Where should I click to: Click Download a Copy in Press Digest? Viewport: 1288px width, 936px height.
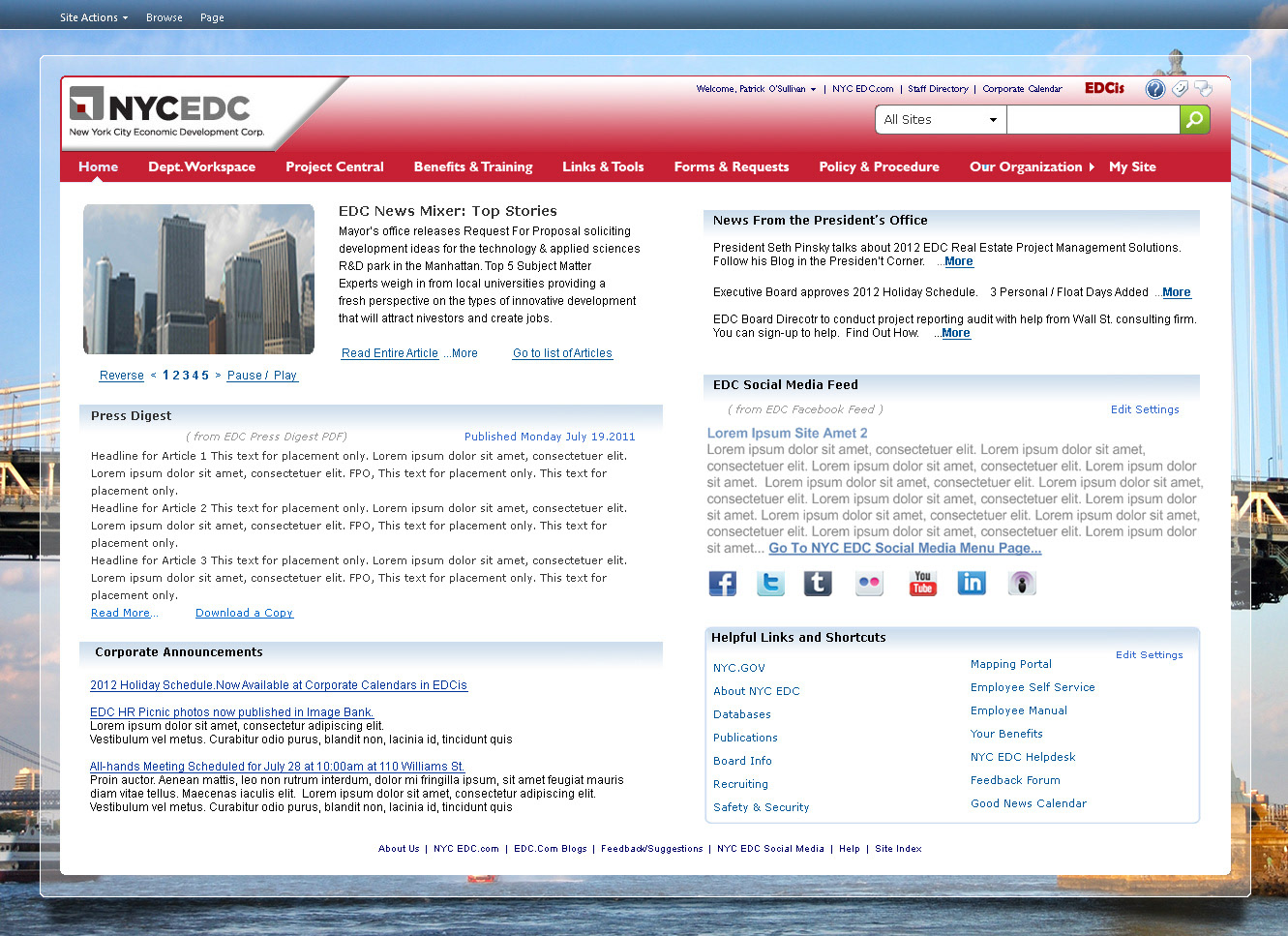click(x=244, y=613)
